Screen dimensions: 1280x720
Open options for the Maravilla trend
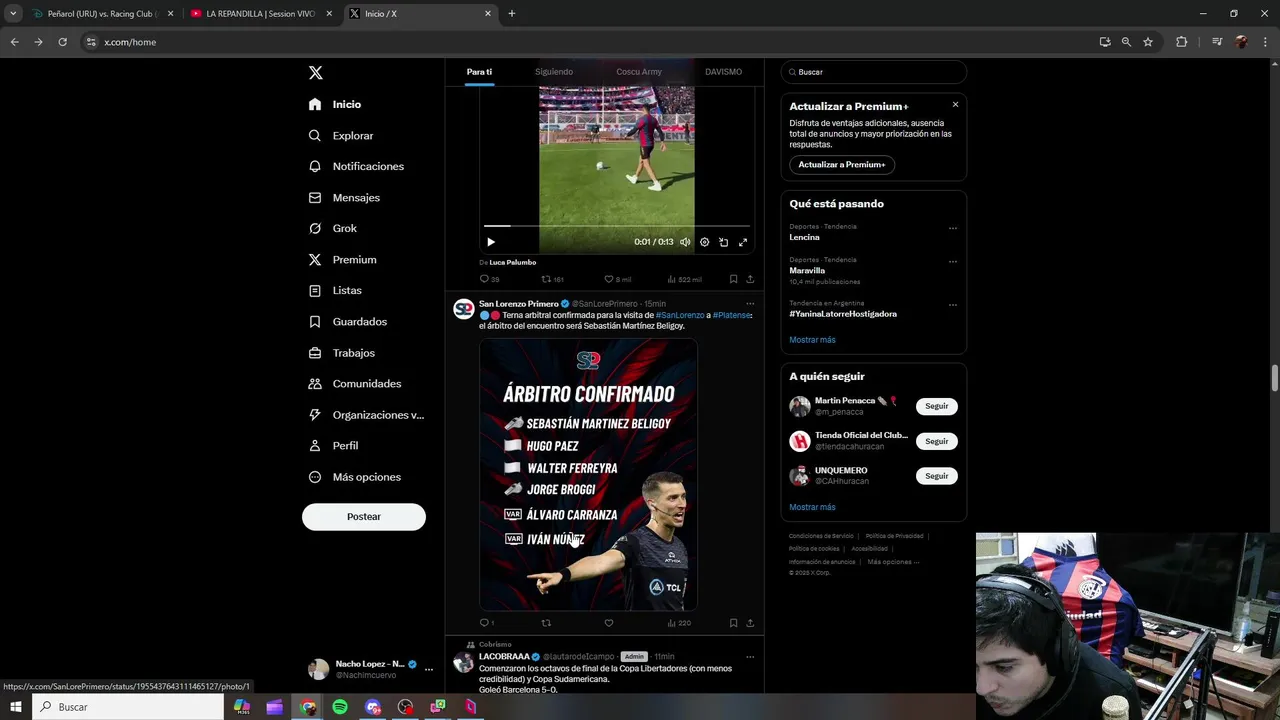[x=952, y=261]
